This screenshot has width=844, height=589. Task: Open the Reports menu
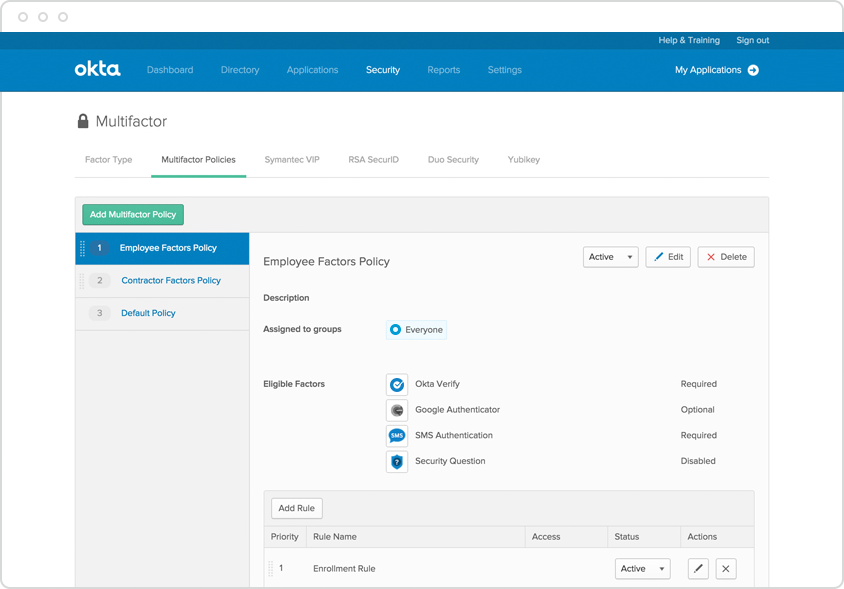(x=443, y=70)
